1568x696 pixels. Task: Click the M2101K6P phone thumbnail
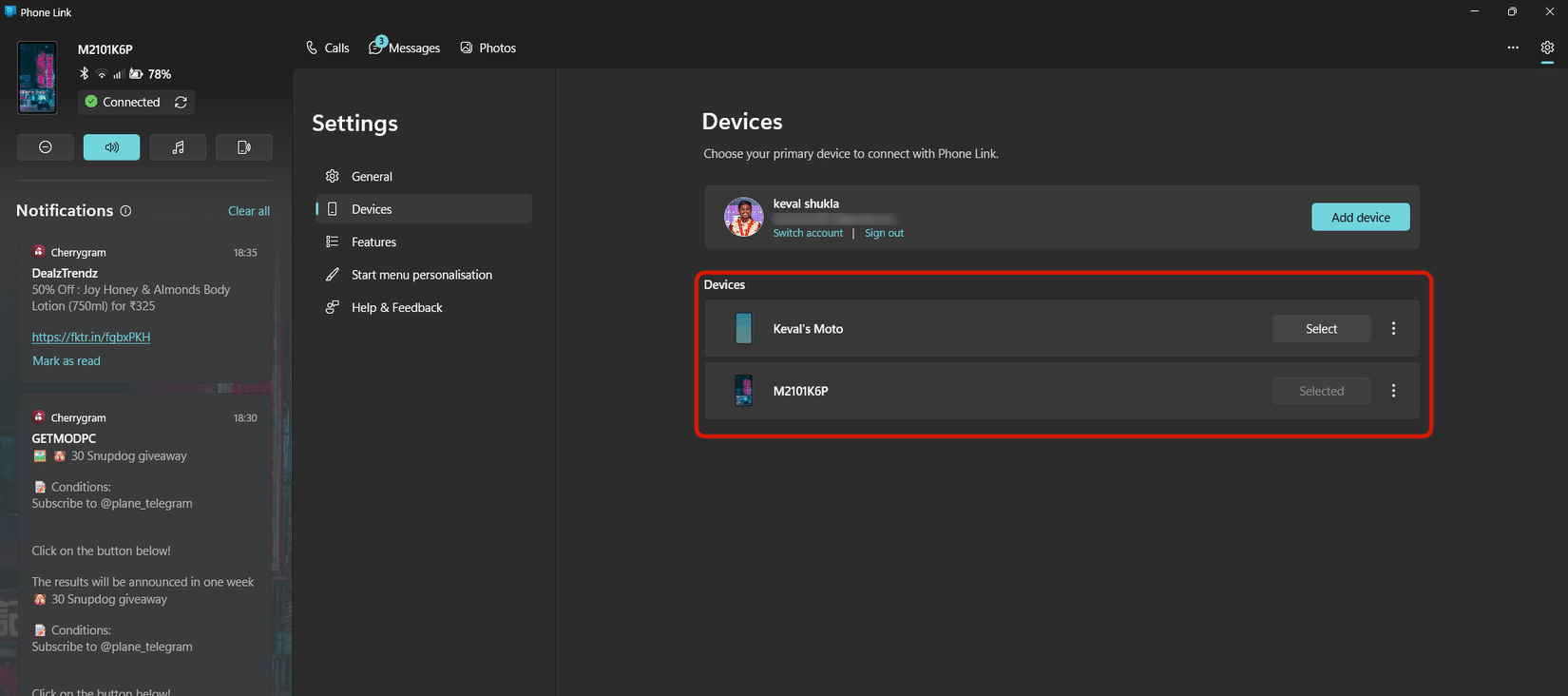click(37, 77)
